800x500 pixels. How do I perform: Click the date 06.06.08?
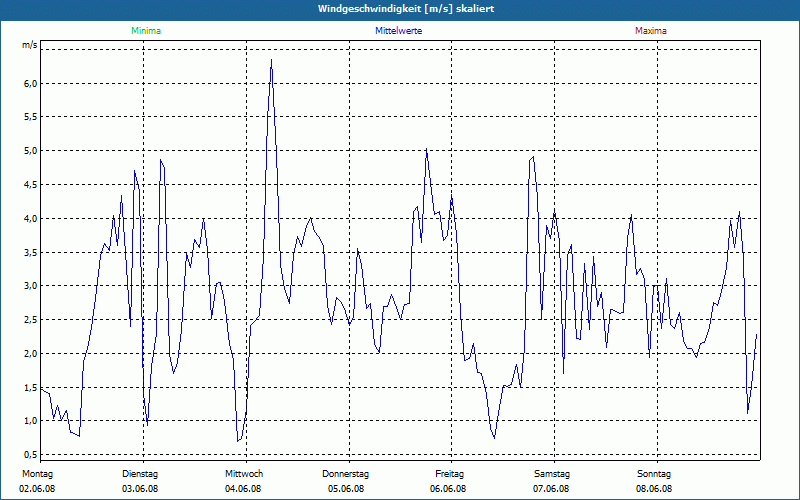(448, 489)
